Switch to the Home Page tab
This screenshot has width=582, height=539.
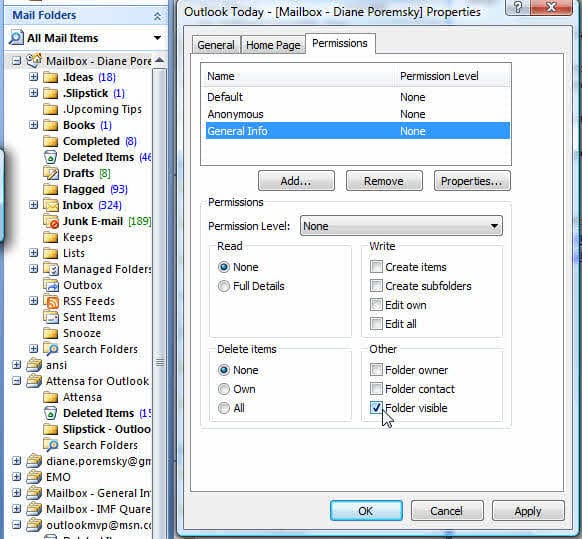pos(273,45)
